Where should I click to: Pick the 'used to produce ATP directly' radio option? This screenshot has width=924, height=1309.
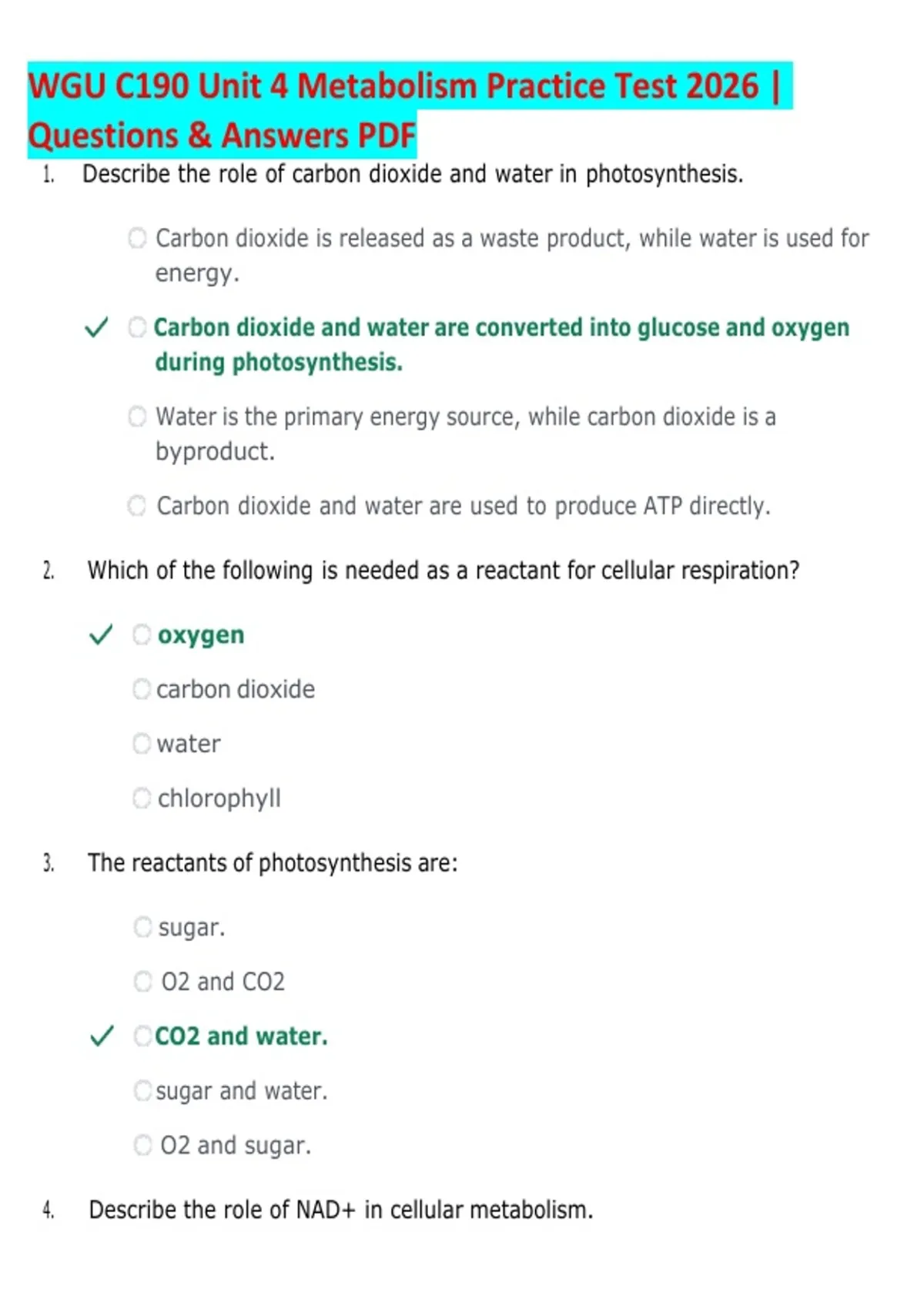(x=136, y=506)
